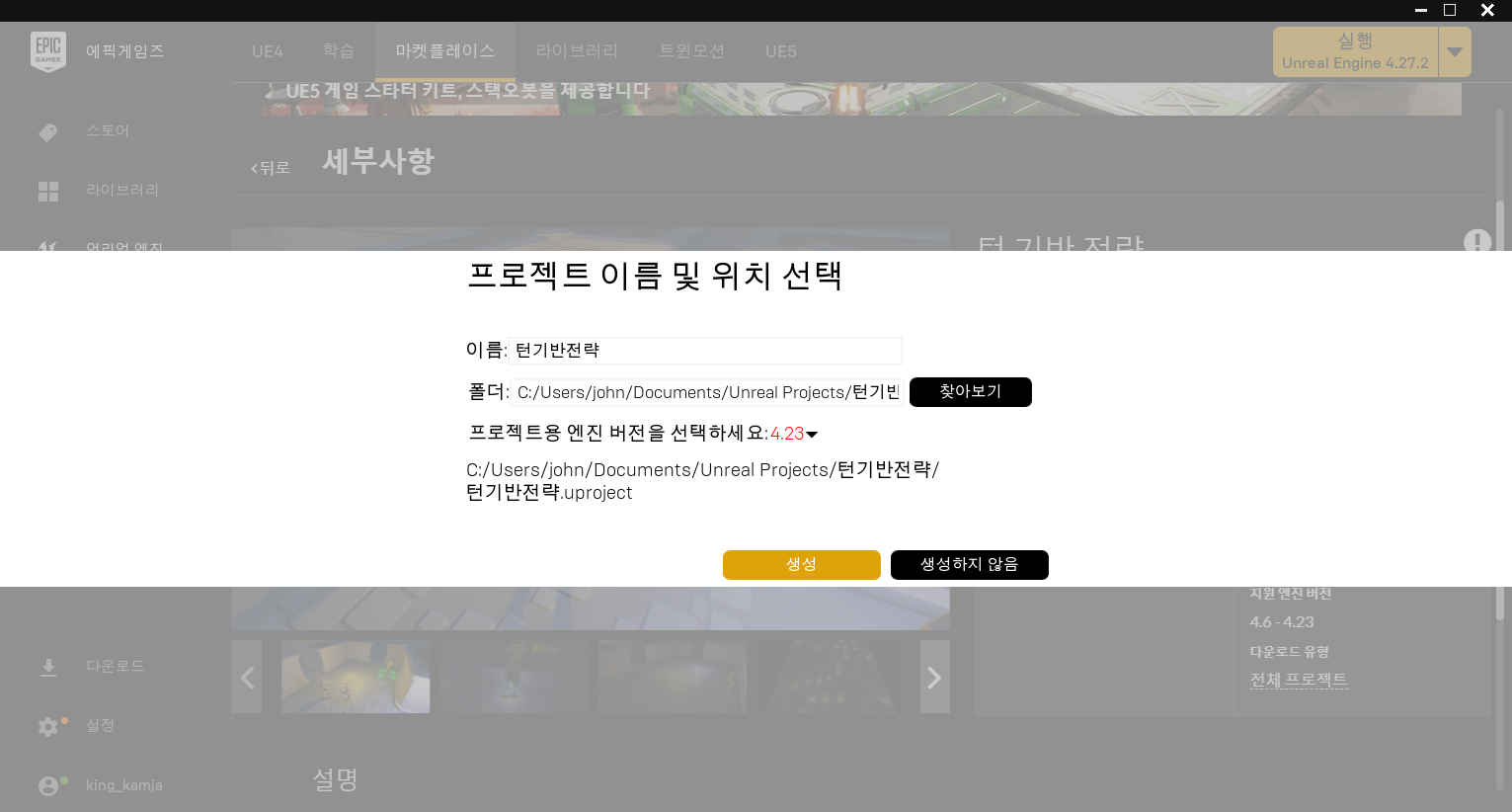Open the 다운로드 download icon
1512x812 pixels.
click(x=48, y=668)
